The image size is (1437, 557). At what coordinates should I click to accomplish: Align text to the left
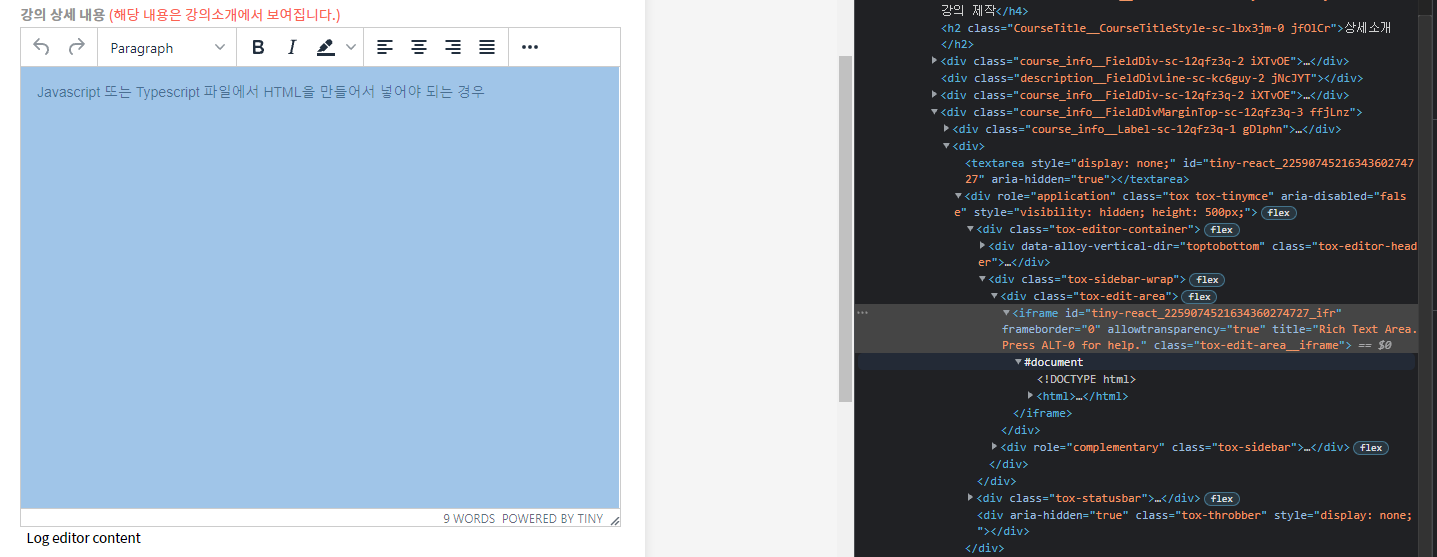click(x=385, y=47)
